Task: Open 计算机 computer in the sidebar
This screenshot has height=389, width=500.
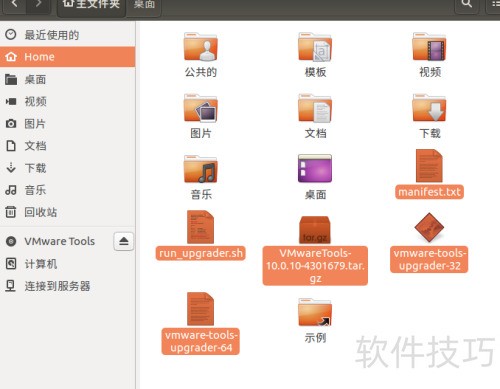Action: point(67,264)
